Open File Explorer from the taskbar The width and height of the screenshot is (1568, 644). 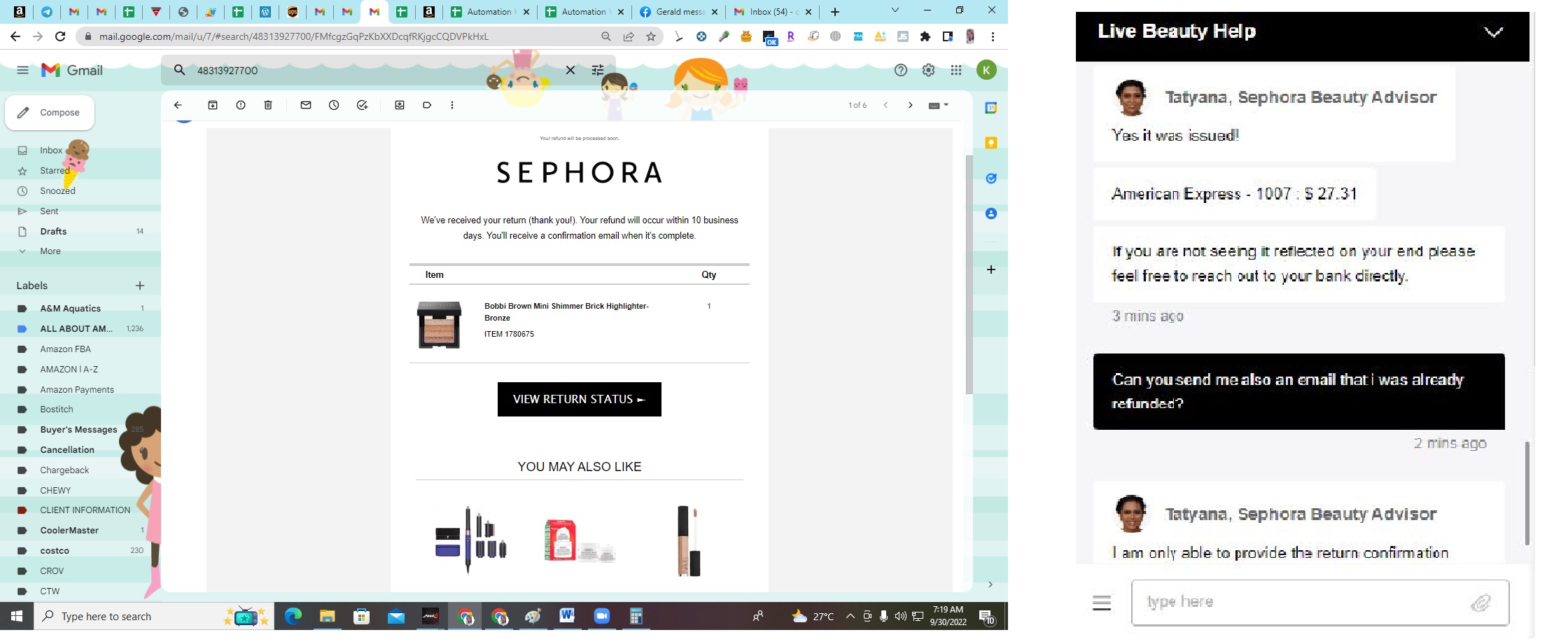click(328, 616)
